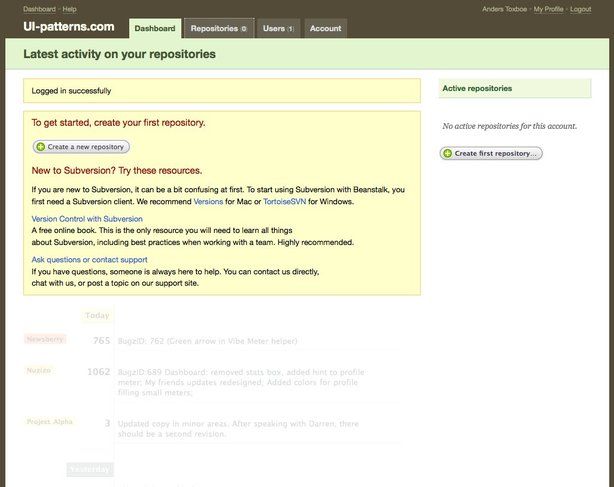This screenshot has height=487, width=614.
Task: Select the Newsberry repository label
Action: point(44,339)
